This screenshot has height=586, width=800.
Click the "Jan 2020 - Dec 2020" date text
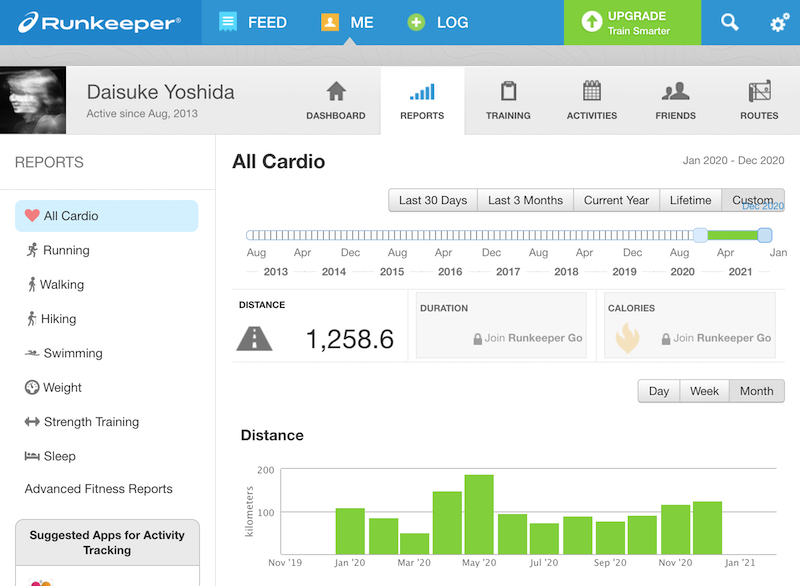click(x=733, y=161)
